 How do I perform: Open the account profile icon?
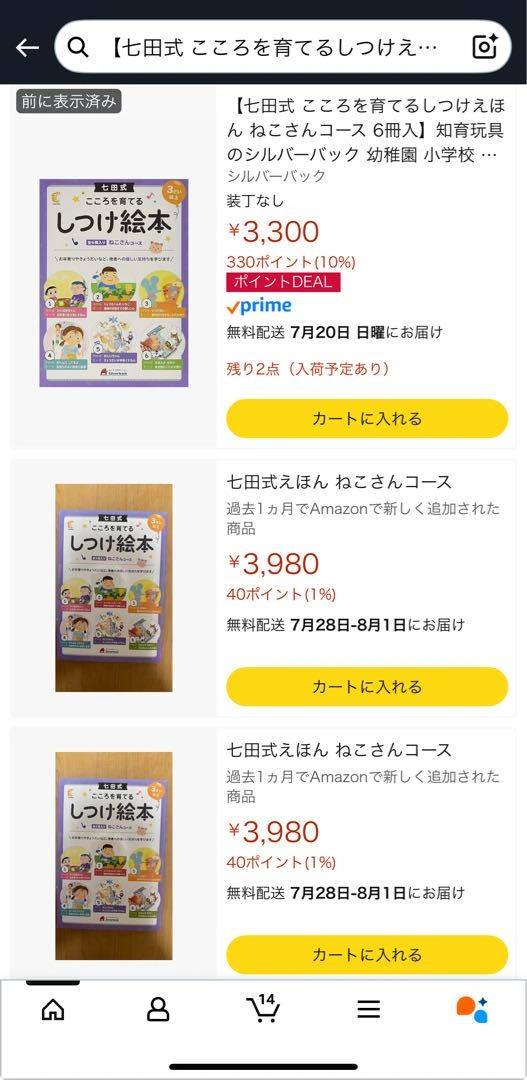pos(158,1010)
